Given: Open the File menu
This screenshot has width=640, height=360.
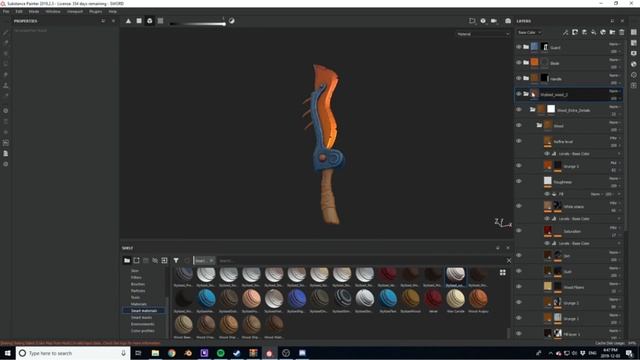Looking at the screenshot, I should tap(6, 11).
